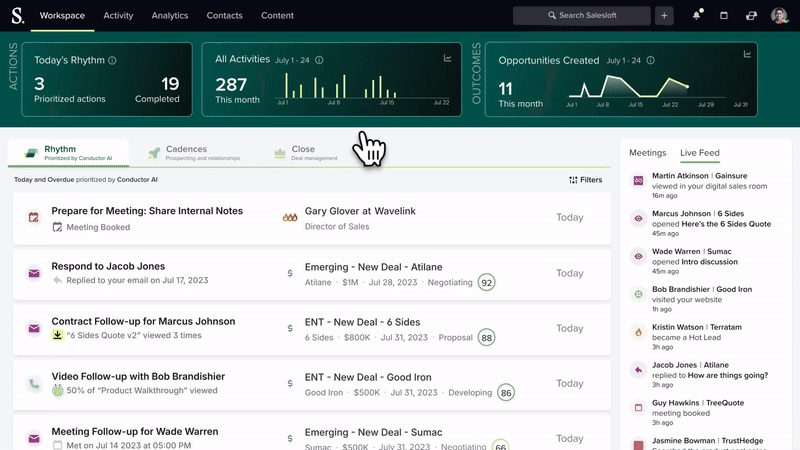Click the download icon by 6 Sides Quote v2
Viewport: 800px width, 450px height.
point(58,335)
